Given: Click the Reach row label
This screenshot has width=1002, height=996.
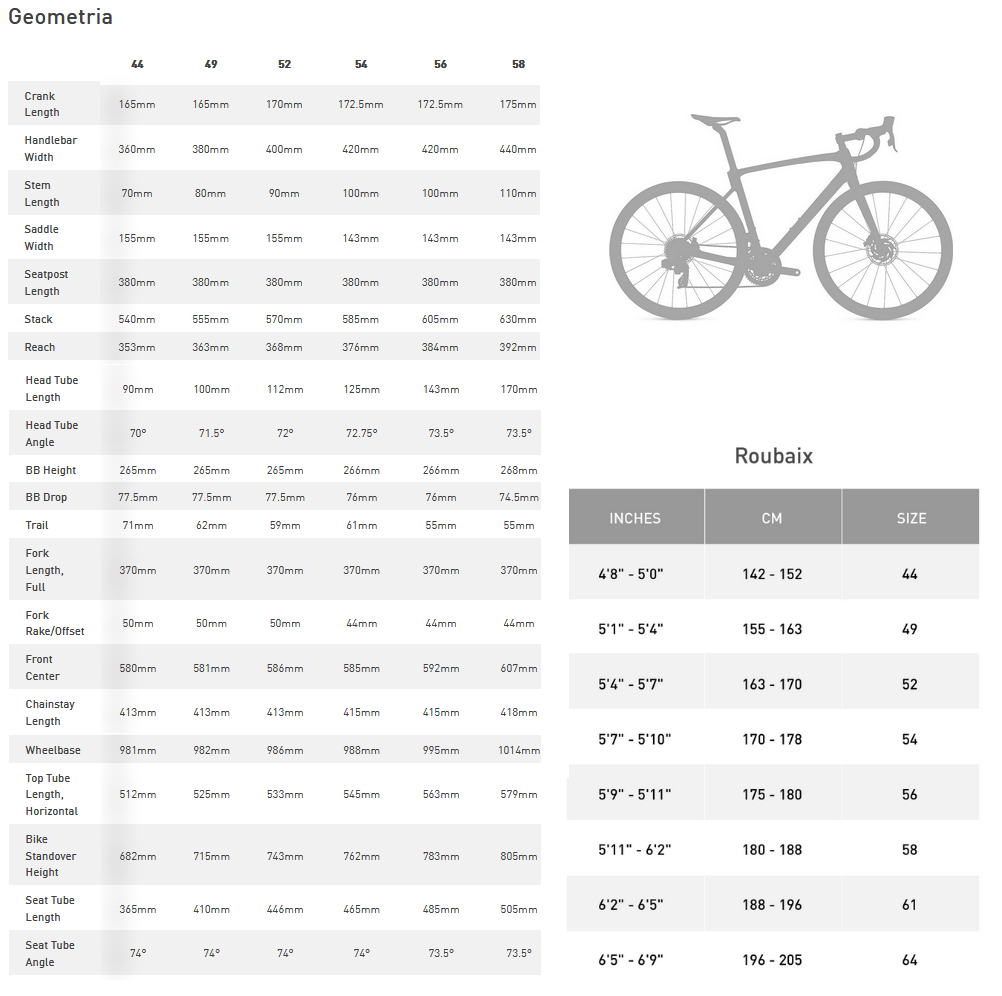Looking at the screenshot, I should click(40, 348).
